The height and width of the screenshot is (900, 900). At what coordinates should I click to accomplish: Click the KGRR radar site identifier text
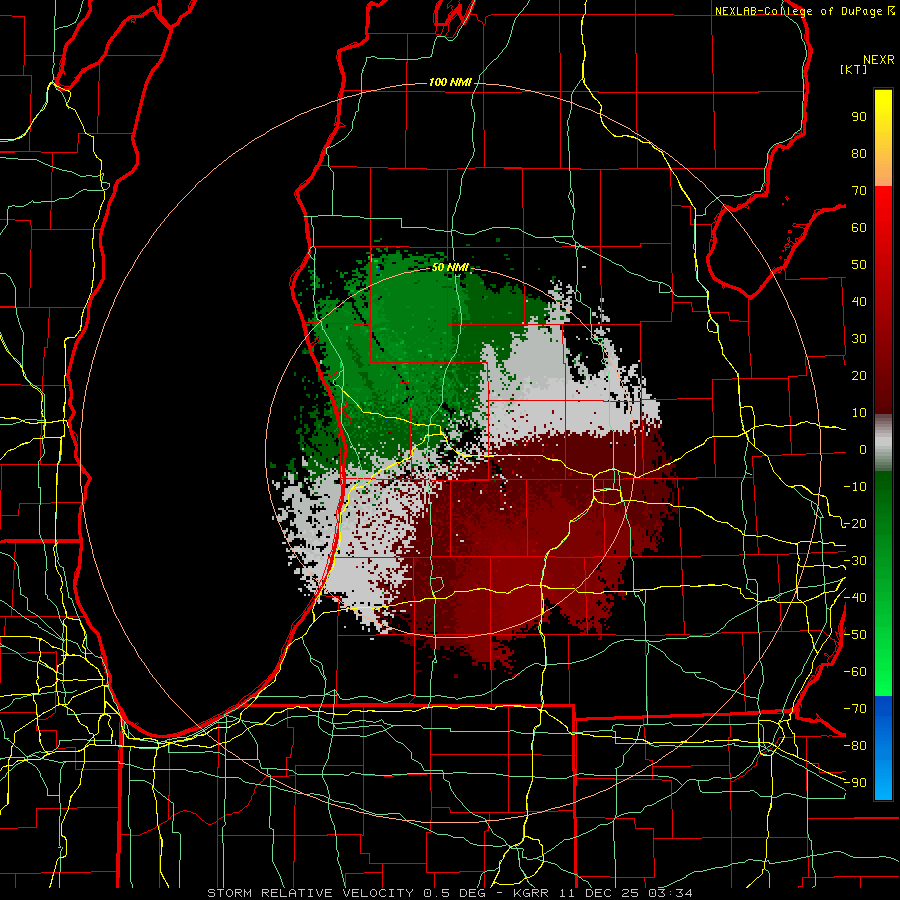point(530,893)
